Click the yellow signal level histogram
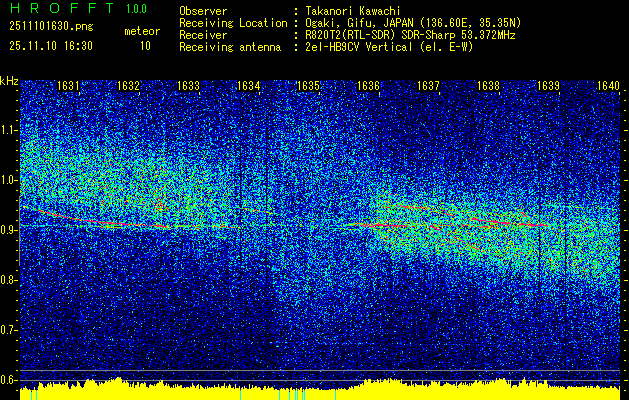Viewport: 629px width, 400px height. [x=320, y=391]
